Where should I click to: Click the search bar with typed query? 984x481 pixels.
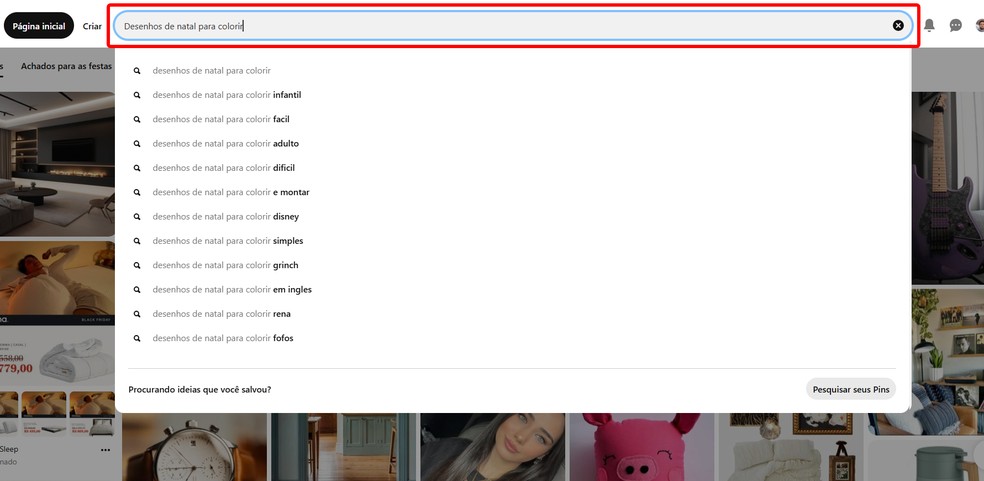513,26
